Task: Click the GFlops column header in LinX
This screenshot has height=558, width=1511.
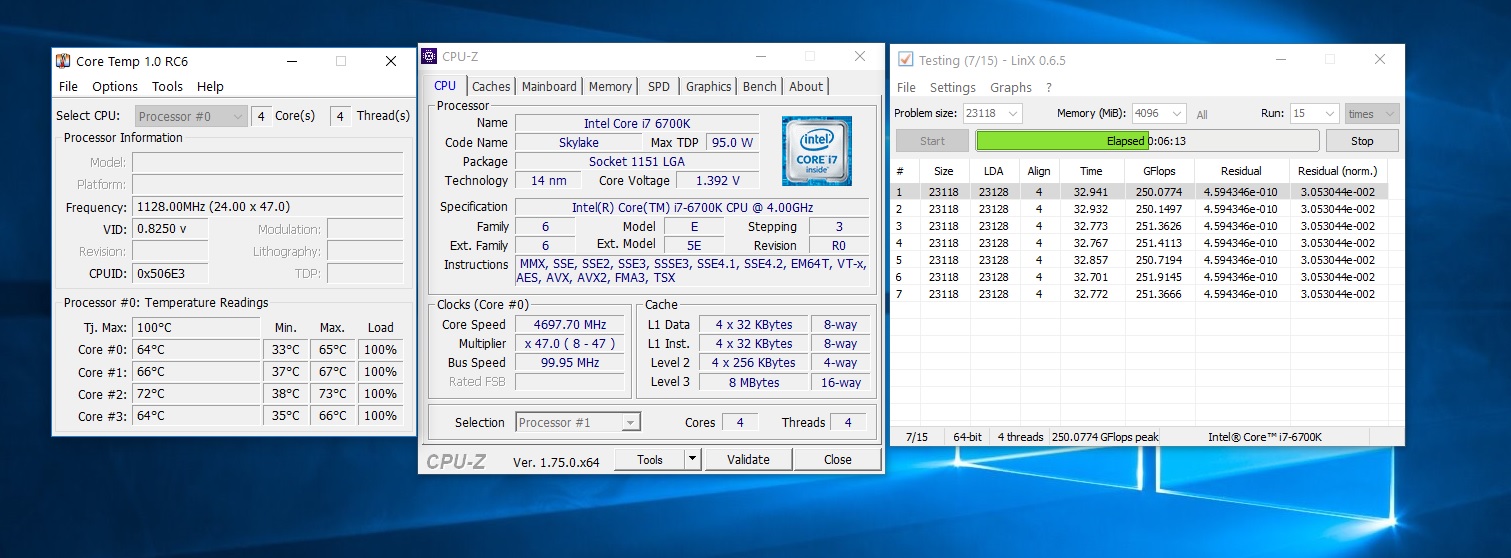Action: click(1158, 171)
